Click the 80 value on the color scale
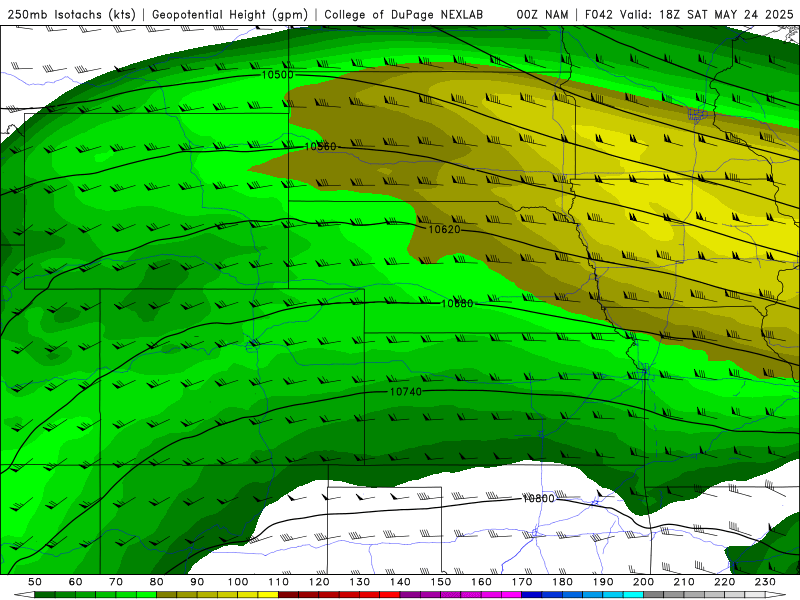800x600 pixels. pos(157,582)
